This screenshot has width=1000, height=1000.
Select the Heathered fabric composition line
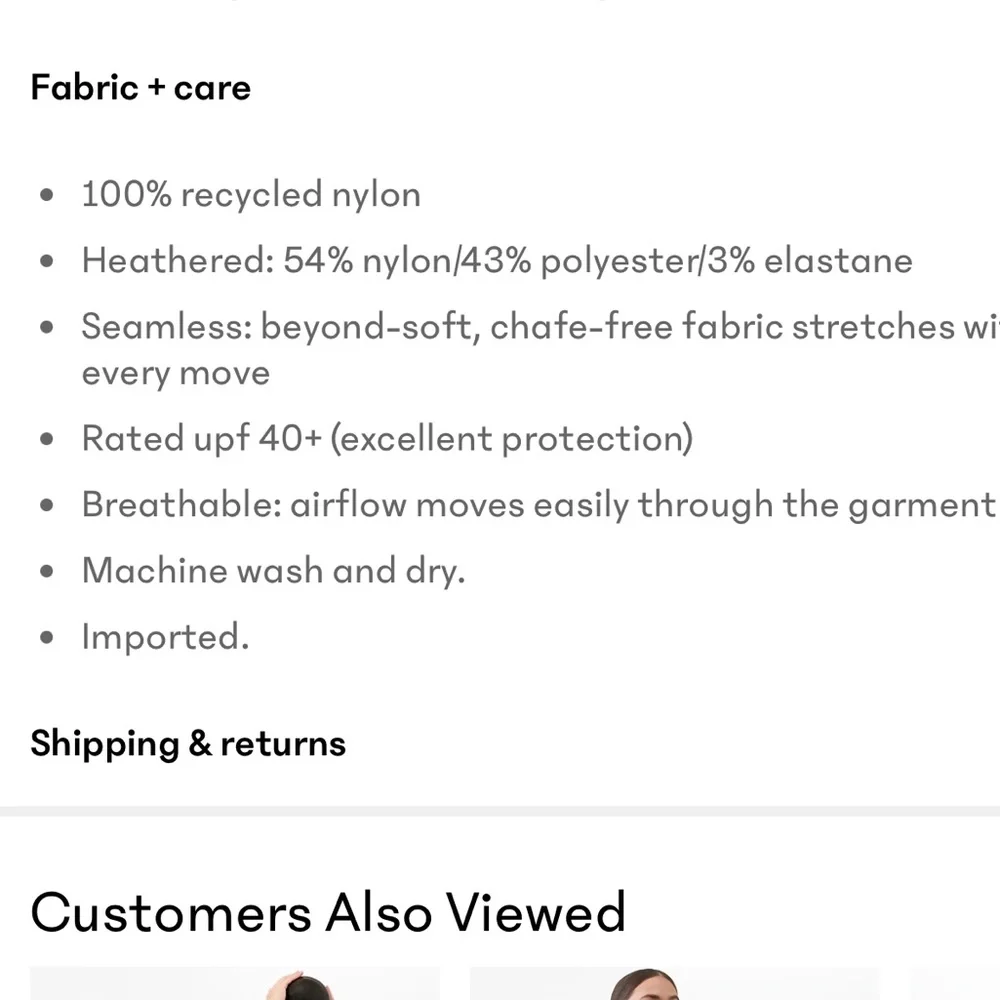click(496, 261)
